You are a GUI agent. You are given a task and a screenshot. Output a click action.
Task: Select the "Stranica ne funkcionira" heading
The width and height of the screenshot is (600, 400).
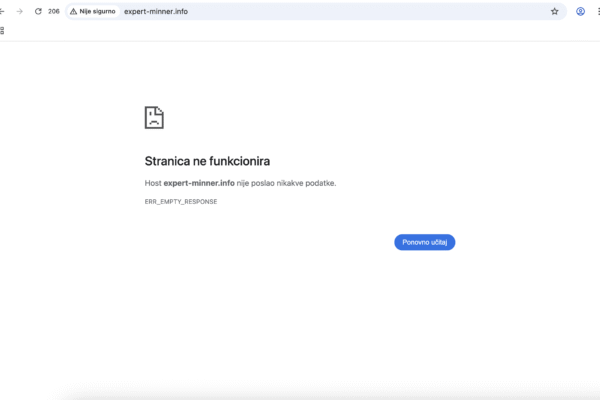[x=207, y=161]
